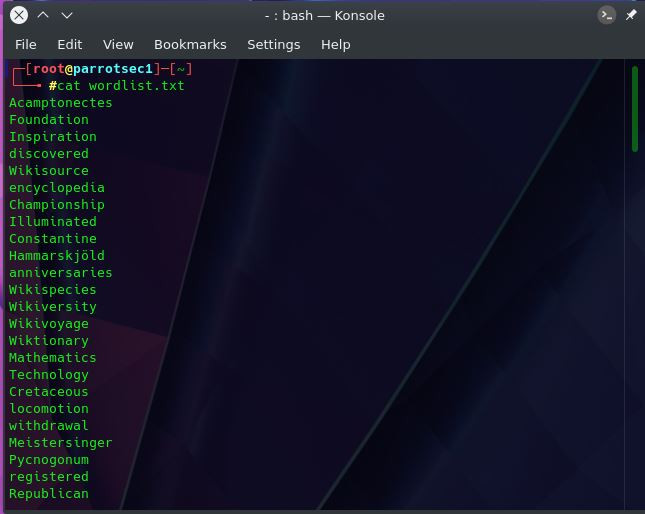Click the word 'Meistersinger'

(x=60, y=442)
